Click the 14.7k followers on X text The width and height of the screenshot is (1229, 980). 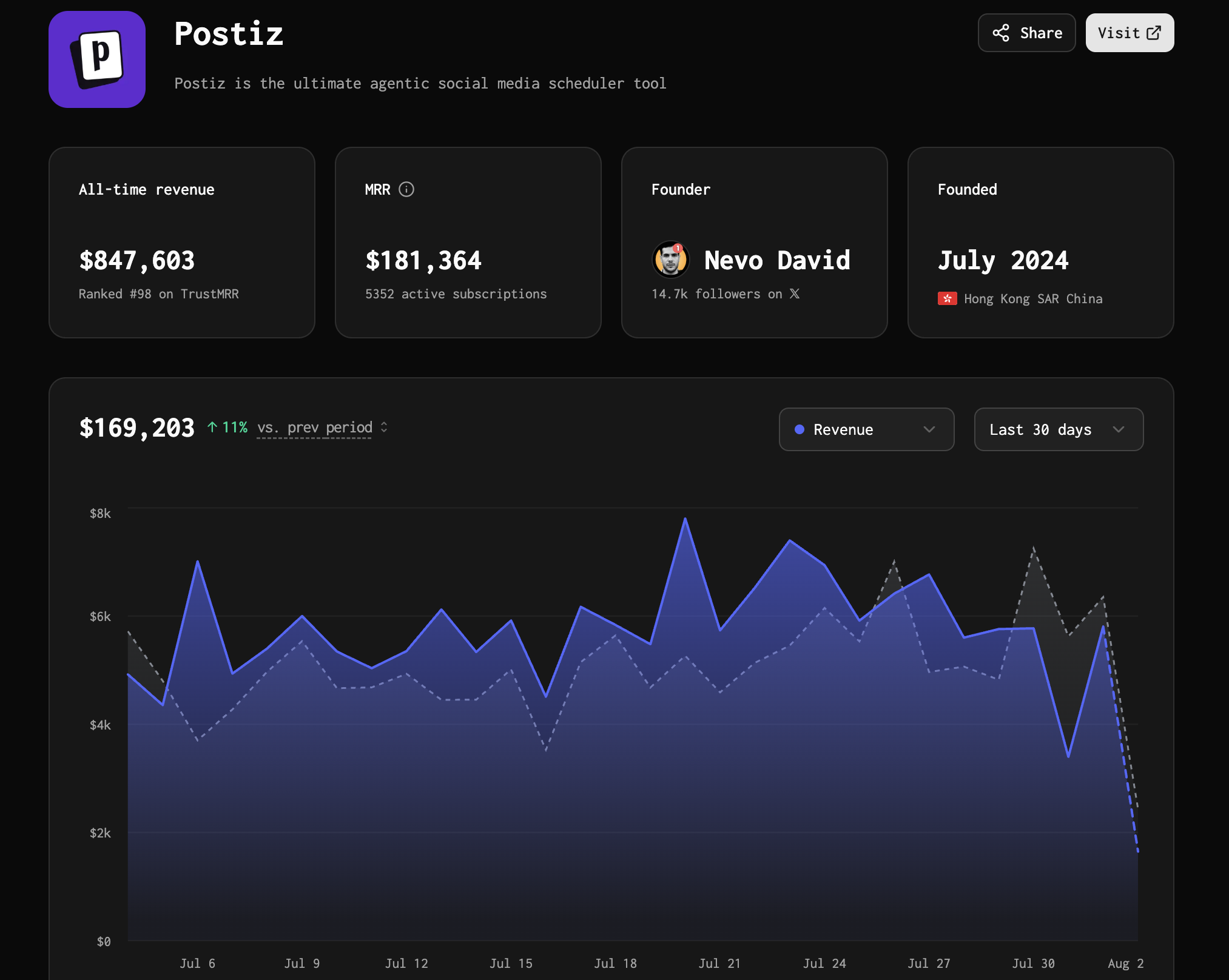[726, 294]
